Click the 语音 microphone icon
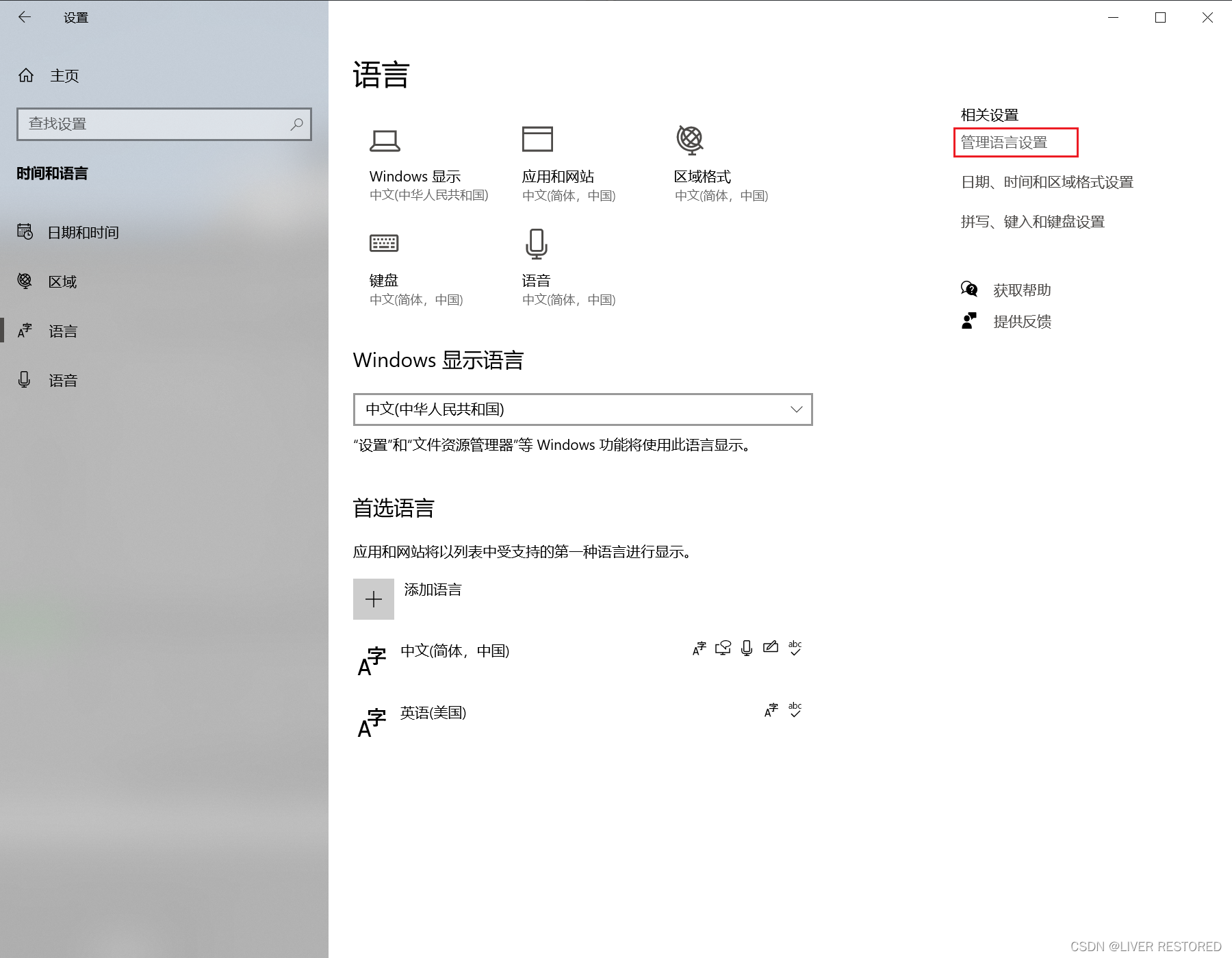Screen dimensions: 1232x958 pos(536,243)
